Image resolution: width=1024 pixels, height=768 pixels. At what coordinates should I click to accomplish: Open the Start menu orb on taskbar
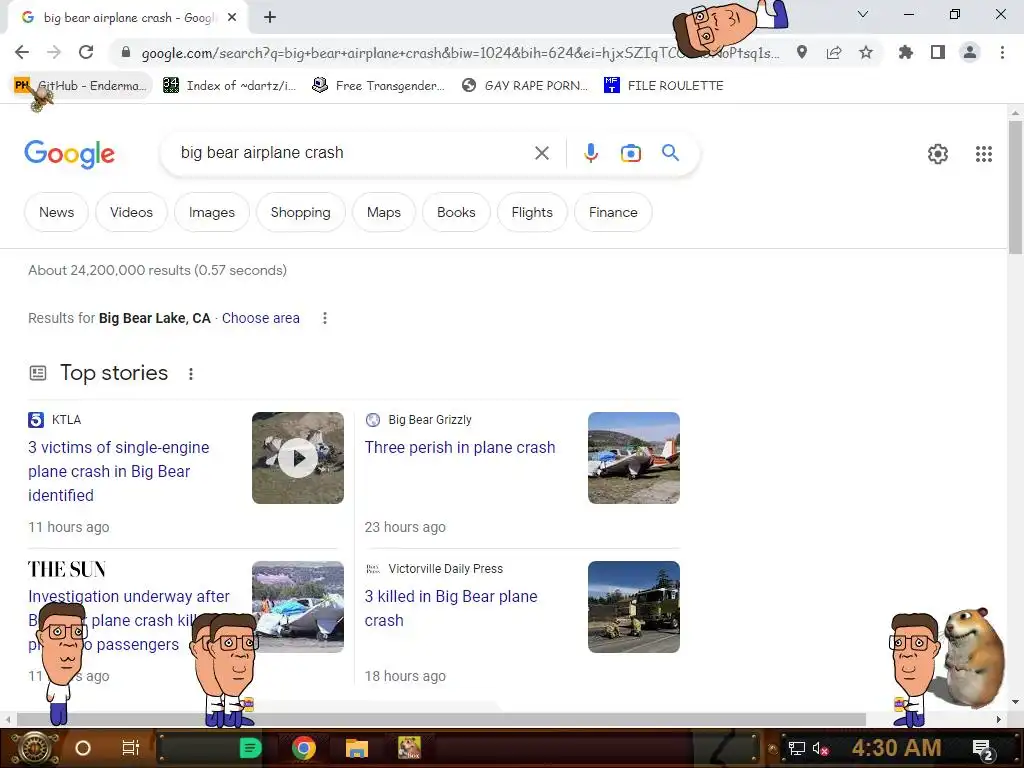tap(35, 748)
